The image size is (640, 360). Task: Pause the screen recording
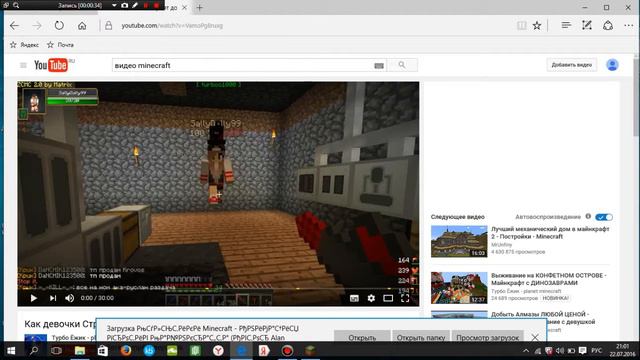tap(146, 5)
